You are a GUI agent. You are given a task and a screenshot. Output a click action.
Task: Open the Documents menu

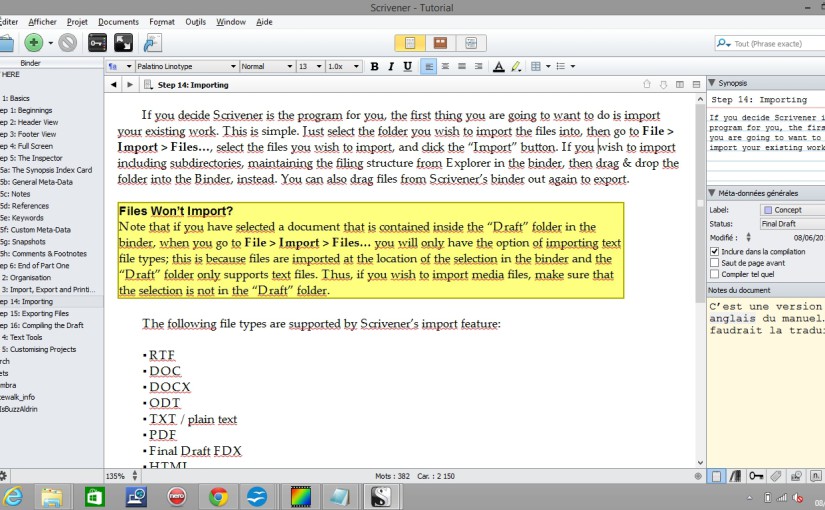click(118, 22)
